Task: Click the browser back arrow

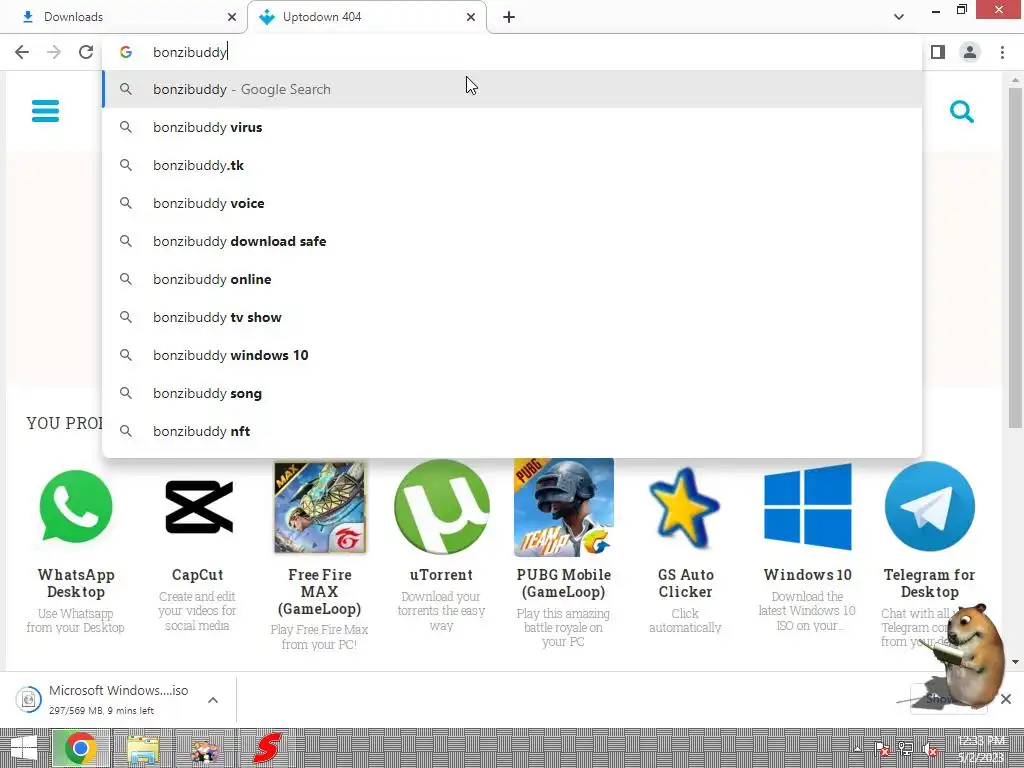Action: [x=22, y=52]
